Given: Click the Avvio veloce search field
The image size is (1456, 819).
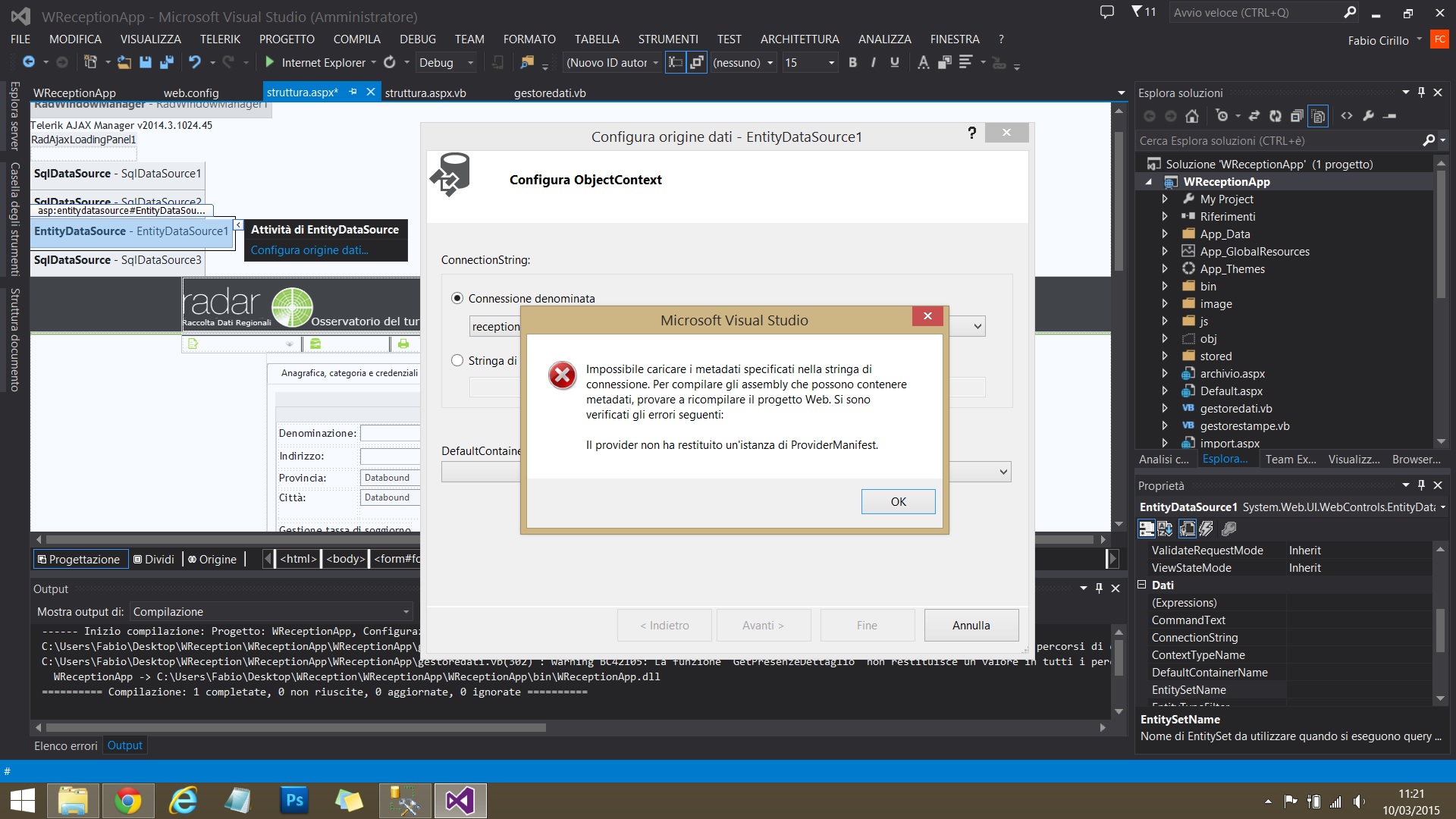Looking at the screenshot, I should pyautogui.click(x=1255, y=12).
